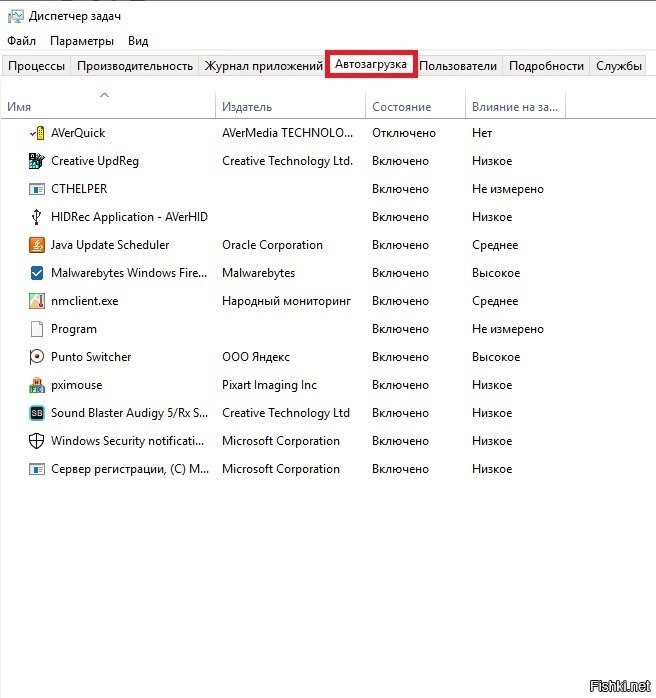Click the nmclient.exe icon
656x698 pixels.
(37, 301)
